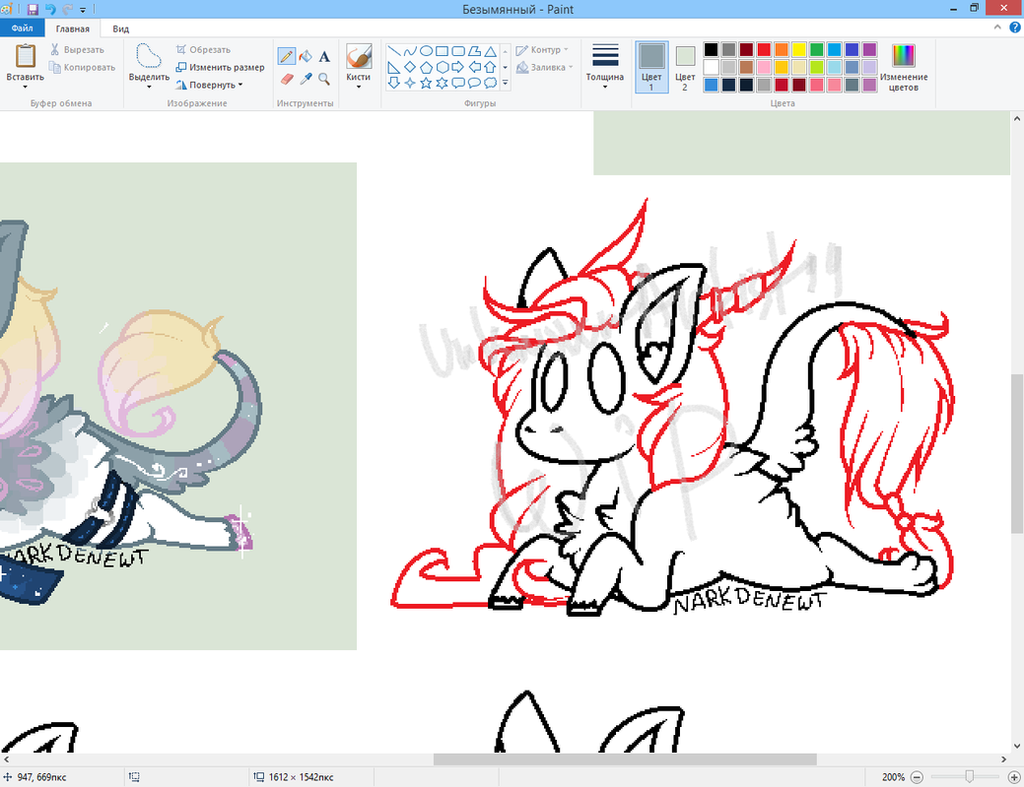Click the Обрезать (Crop) button

tap(203, 50)
